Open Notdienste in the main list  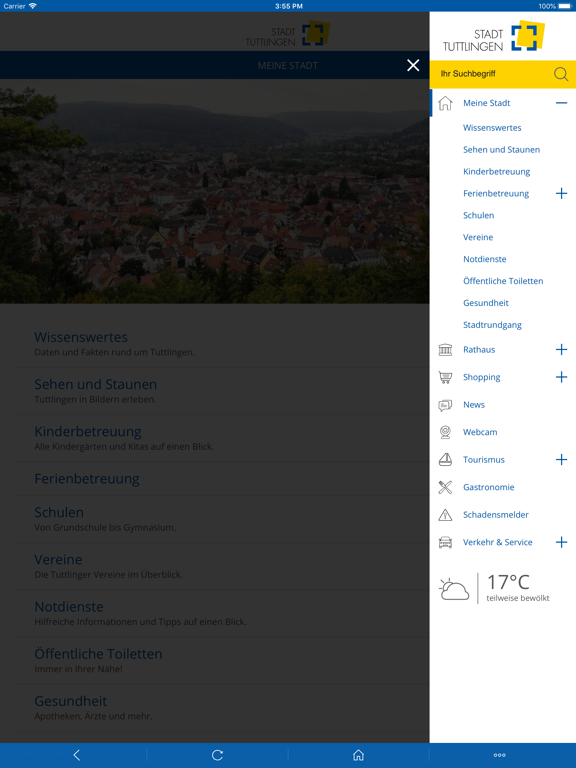(69, 607)
